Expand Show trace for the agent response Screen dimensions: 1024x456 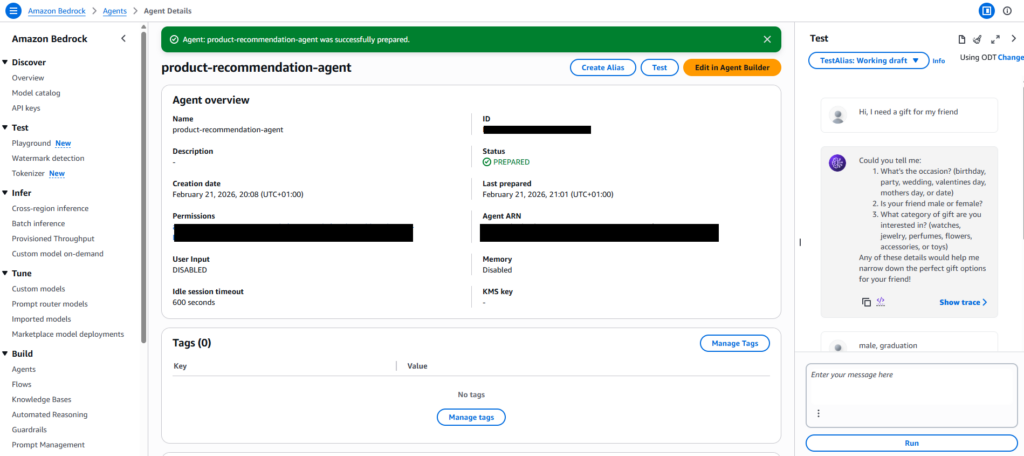click(x=962, y=302)
